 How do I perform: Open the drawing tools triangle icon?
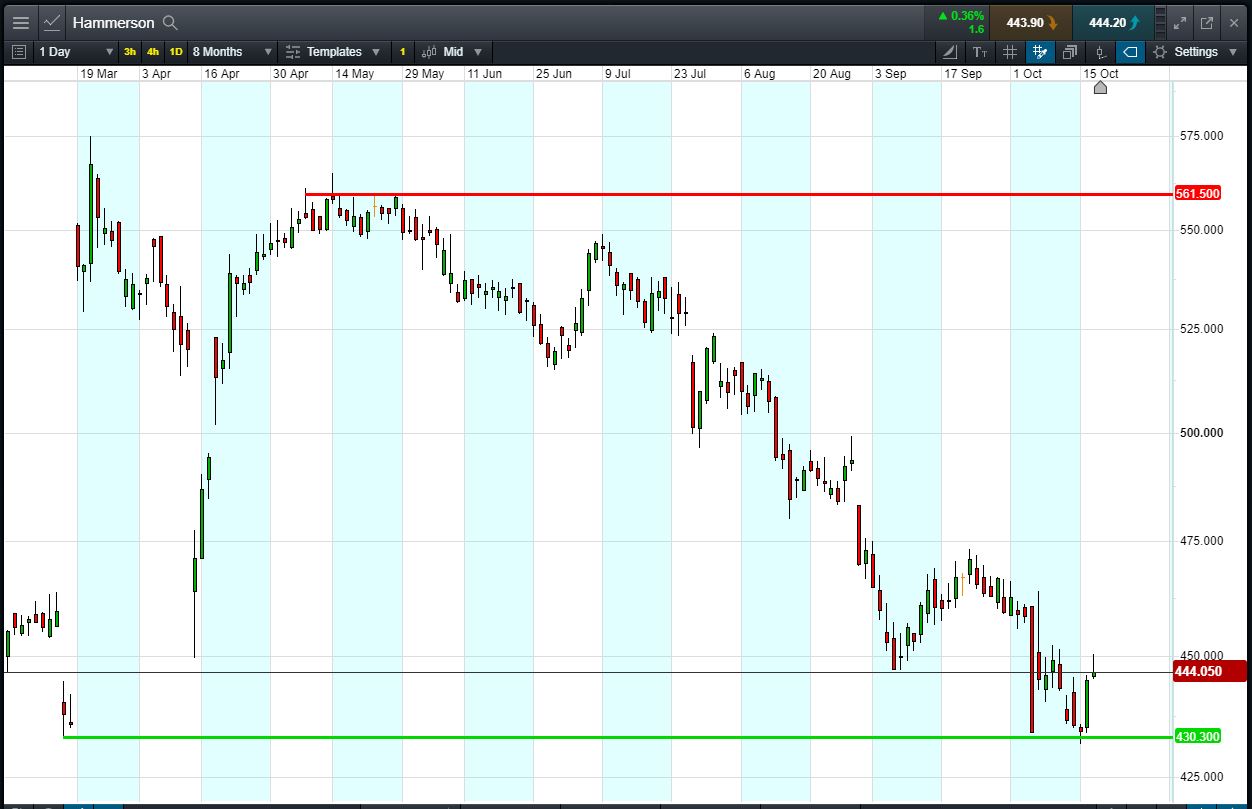tap(949, 52)
